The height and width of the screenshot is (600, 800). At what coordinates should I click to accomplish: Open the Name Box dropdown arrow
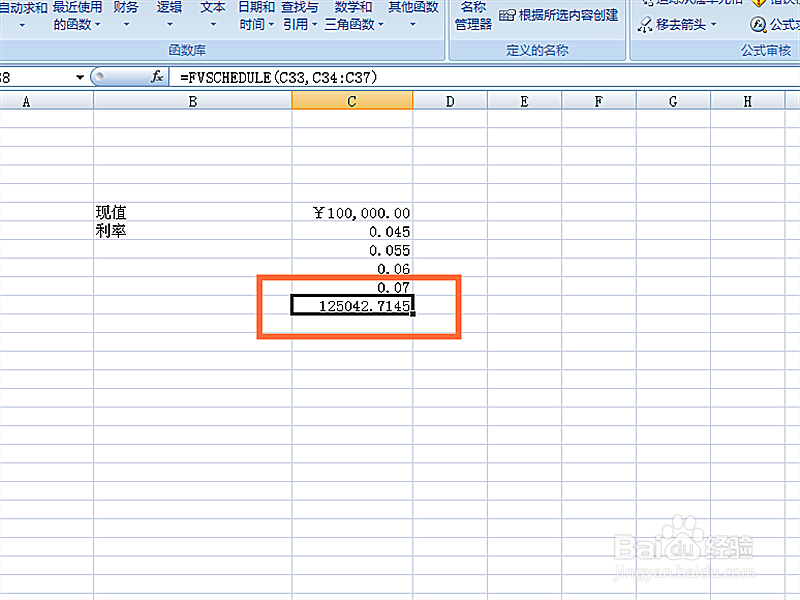[x=80, y=78]
